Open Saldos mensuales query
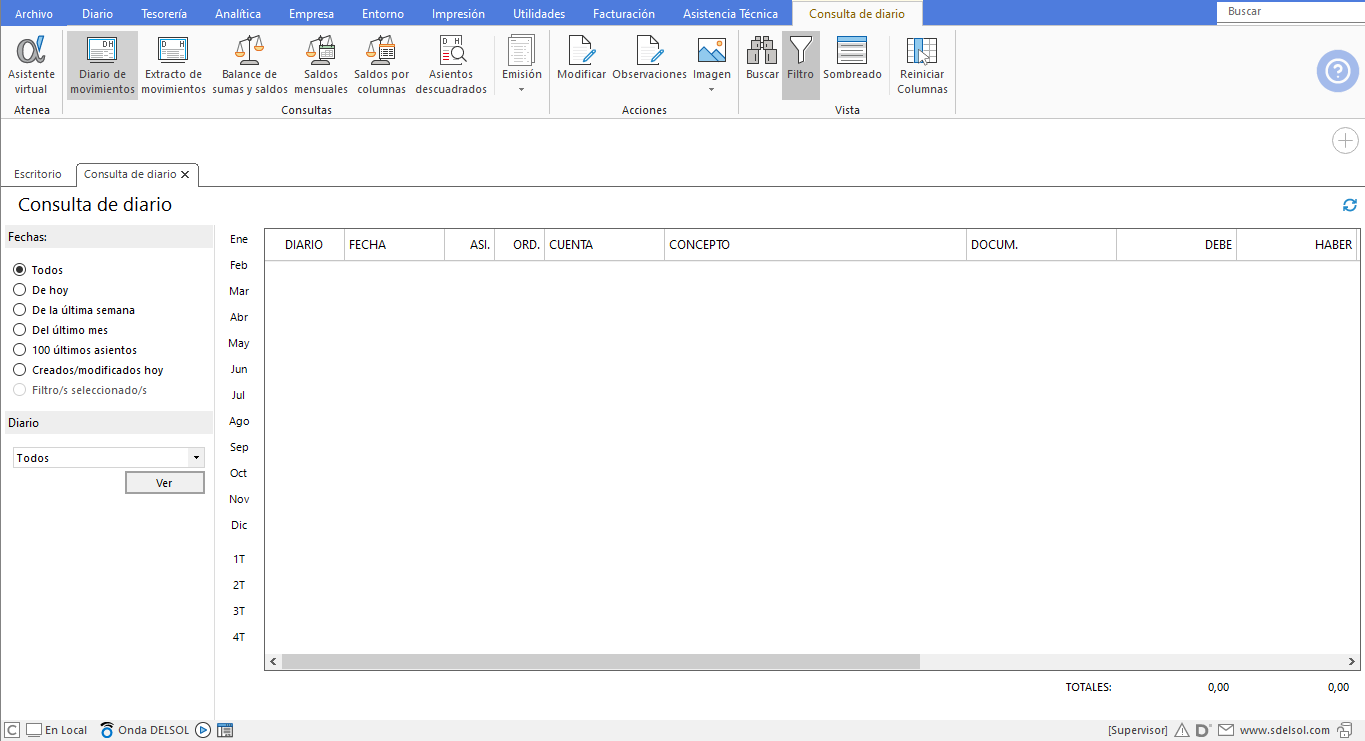The width and height of the screenshot is (1365, 741). coord(321,66)
